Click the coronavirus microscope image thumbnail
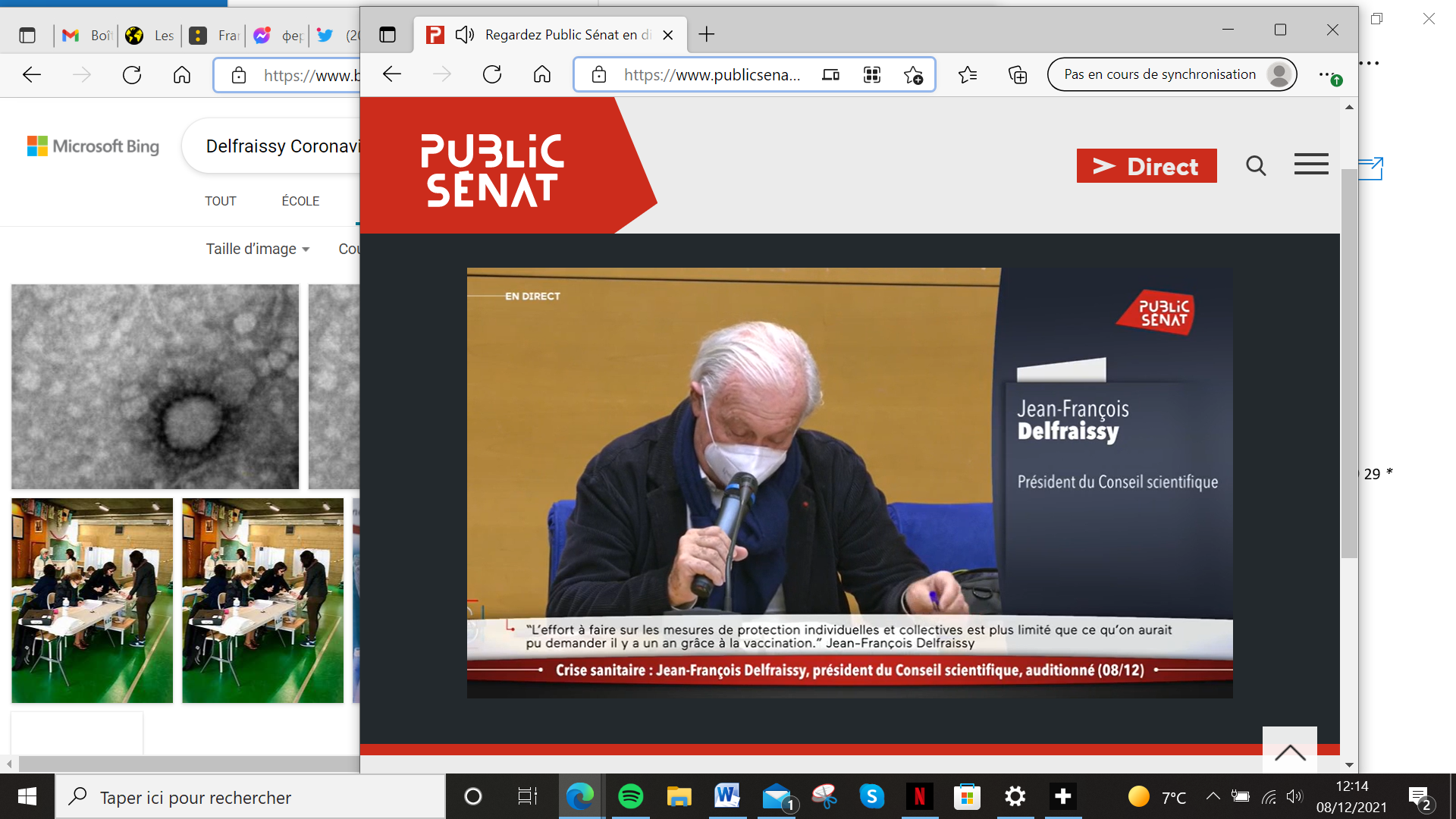This screenshot has height=819, width=1456. coord(155,386)
